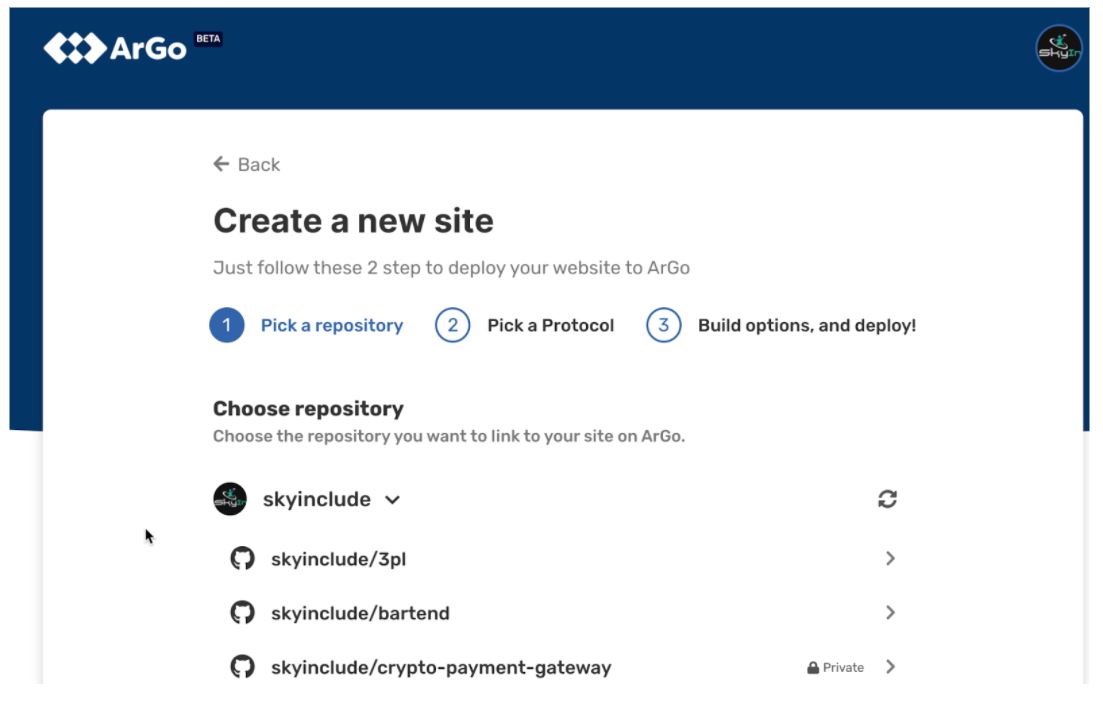The width and height of the screenshot is (1103, 727).
Task: Click the Back link
Action: point(258,164)
